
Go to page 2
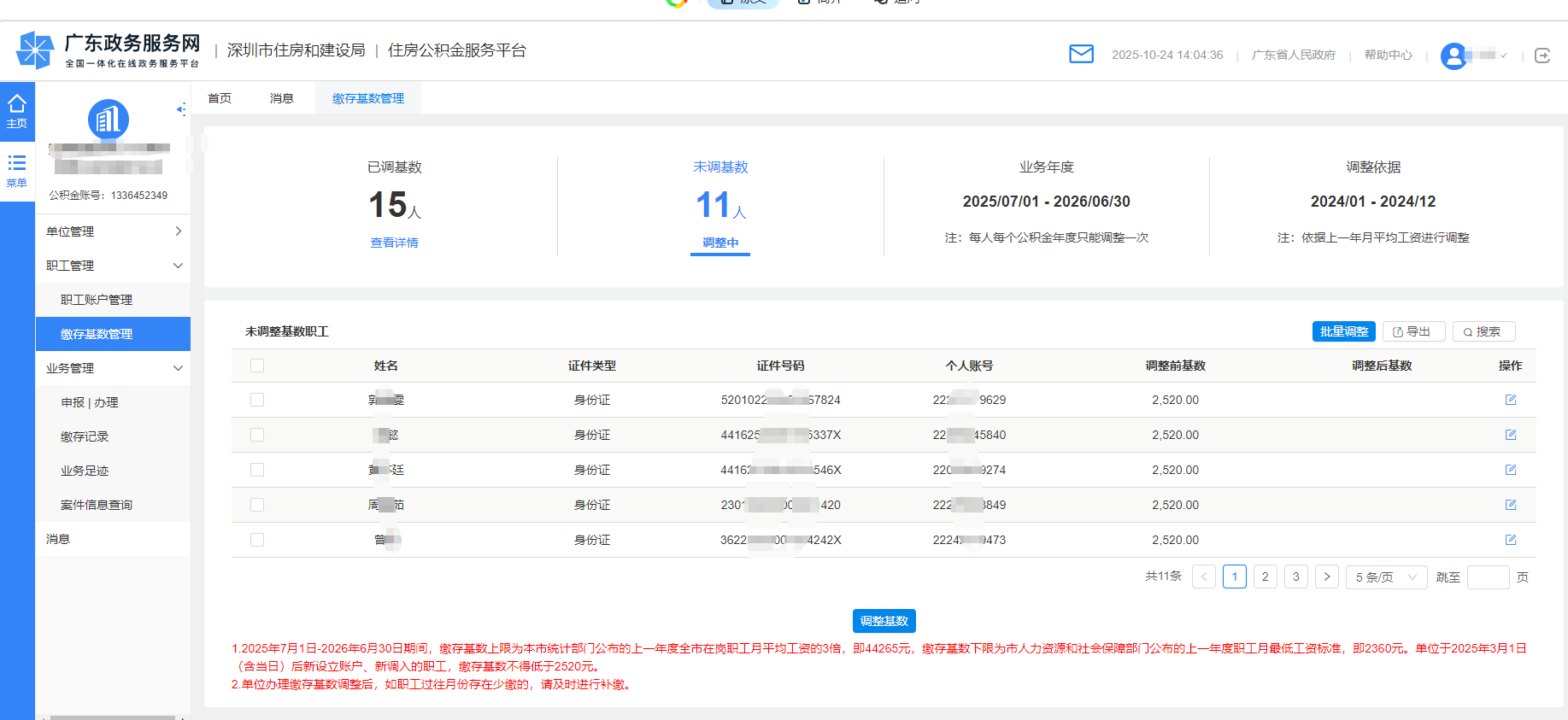(1266, 577)
